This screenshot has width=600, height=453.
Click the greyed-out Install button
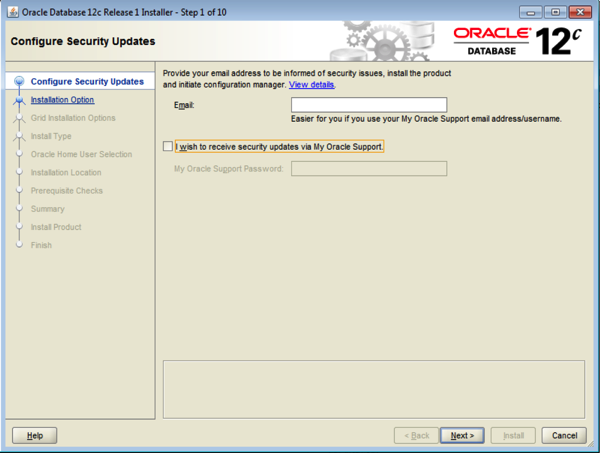pyautogui.click(x=513, y=435)
